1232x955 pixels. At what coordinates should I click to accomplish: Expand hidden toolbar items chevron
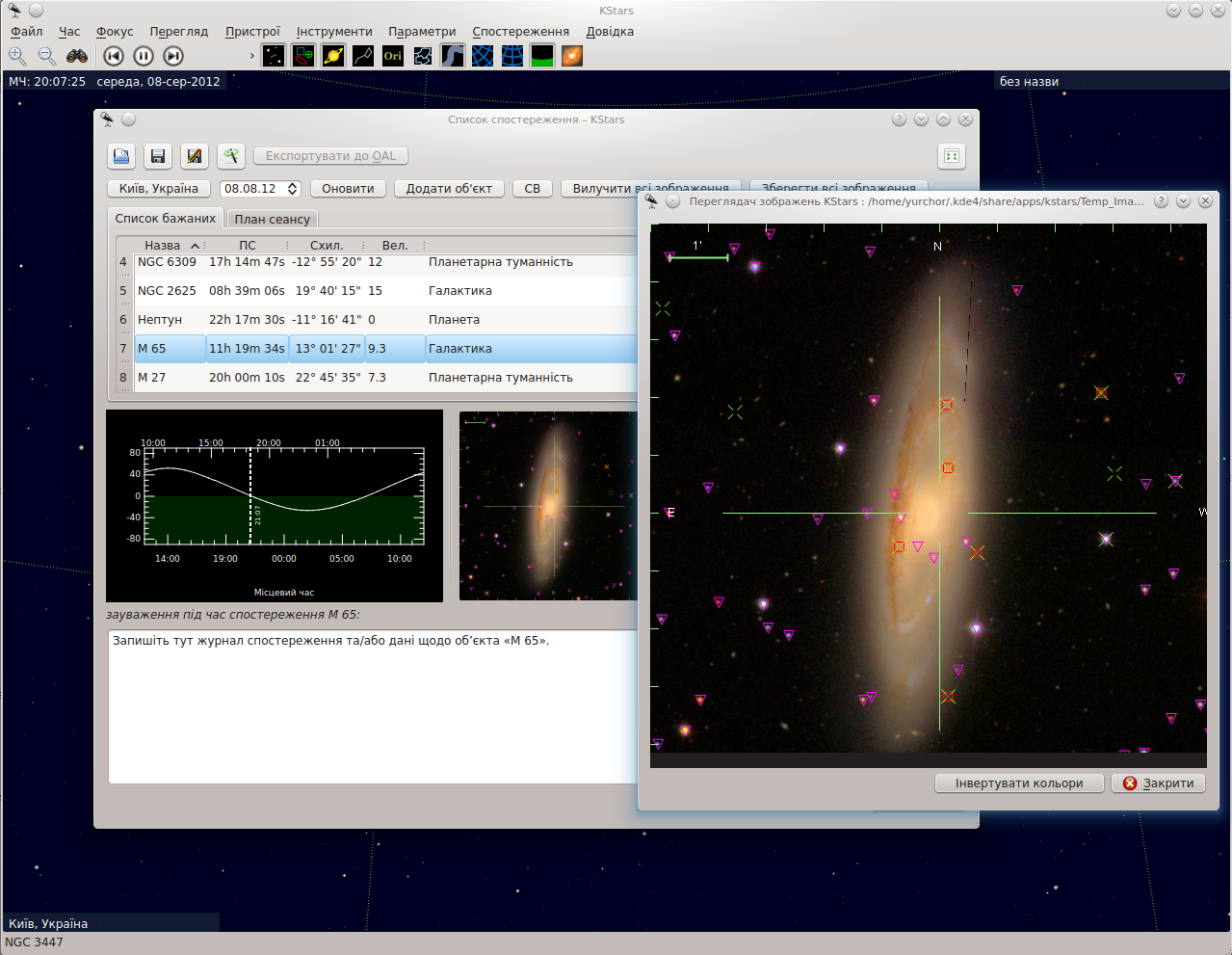coord(251,56)
